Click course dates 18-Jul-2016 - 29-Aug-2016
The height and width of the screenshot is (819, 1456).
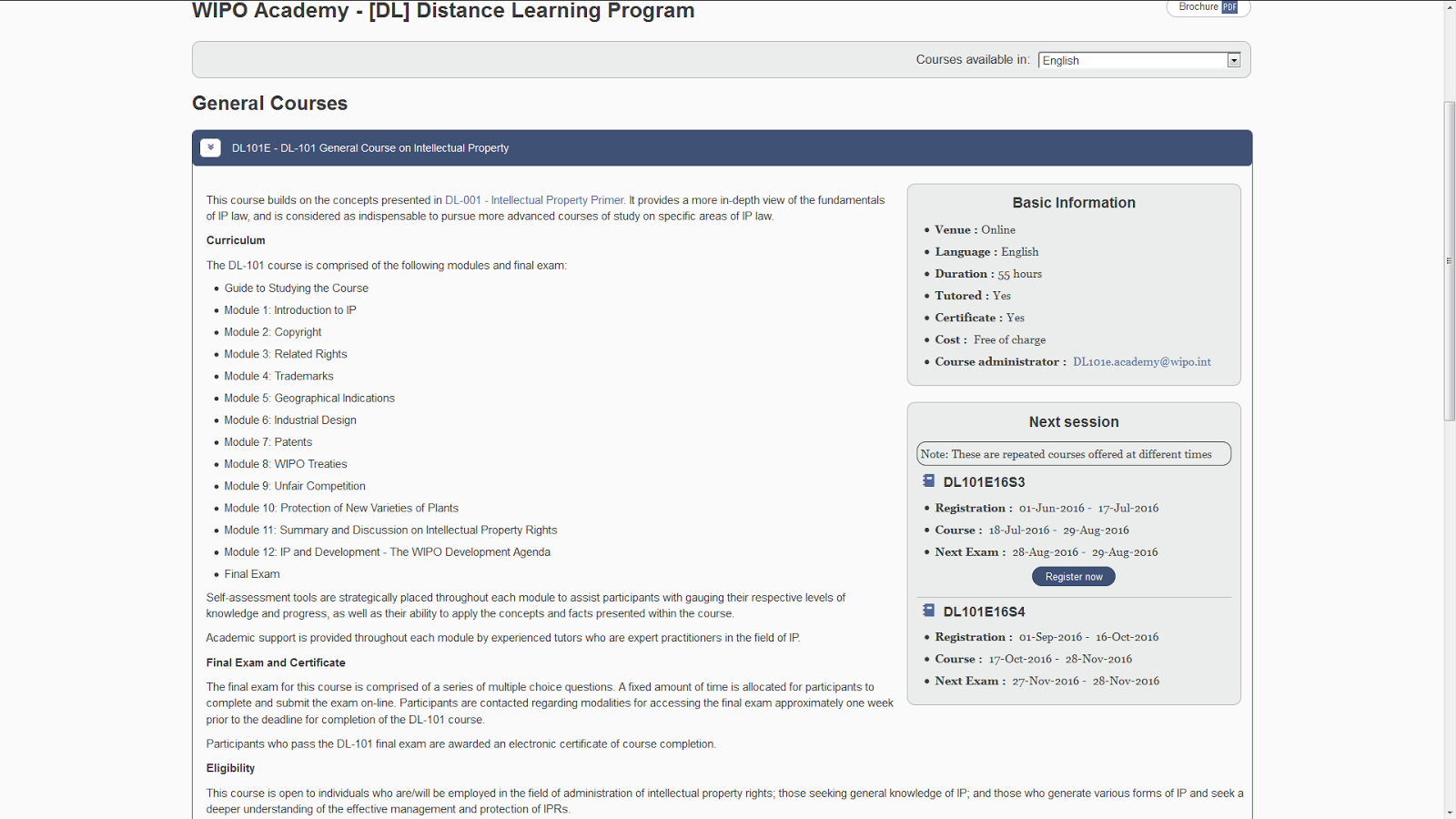1059,530
